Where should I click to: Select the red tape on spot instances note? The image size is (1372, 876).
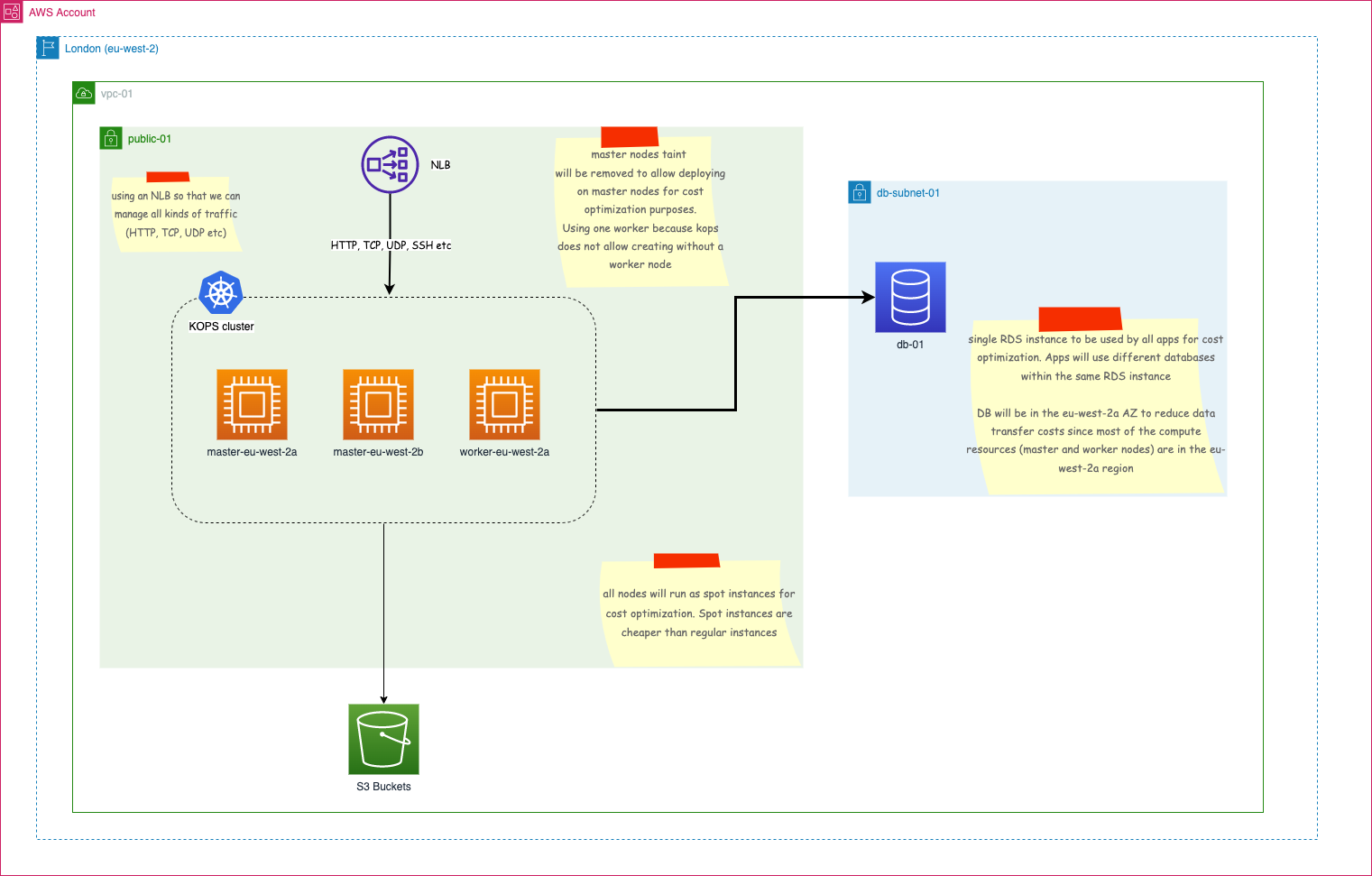[x=686, y=561]
